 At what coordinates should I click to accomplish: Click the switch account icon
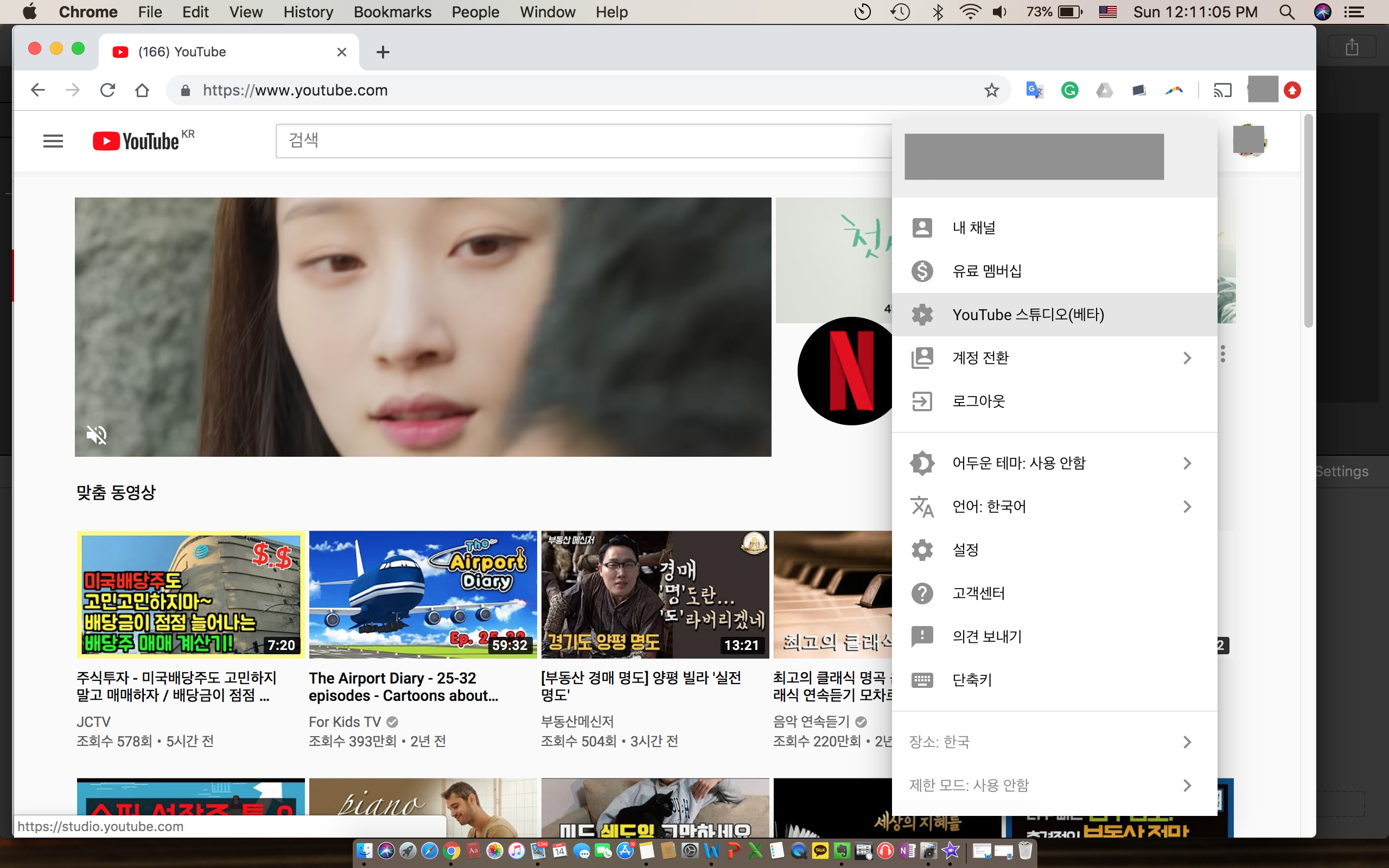point(922,358)
